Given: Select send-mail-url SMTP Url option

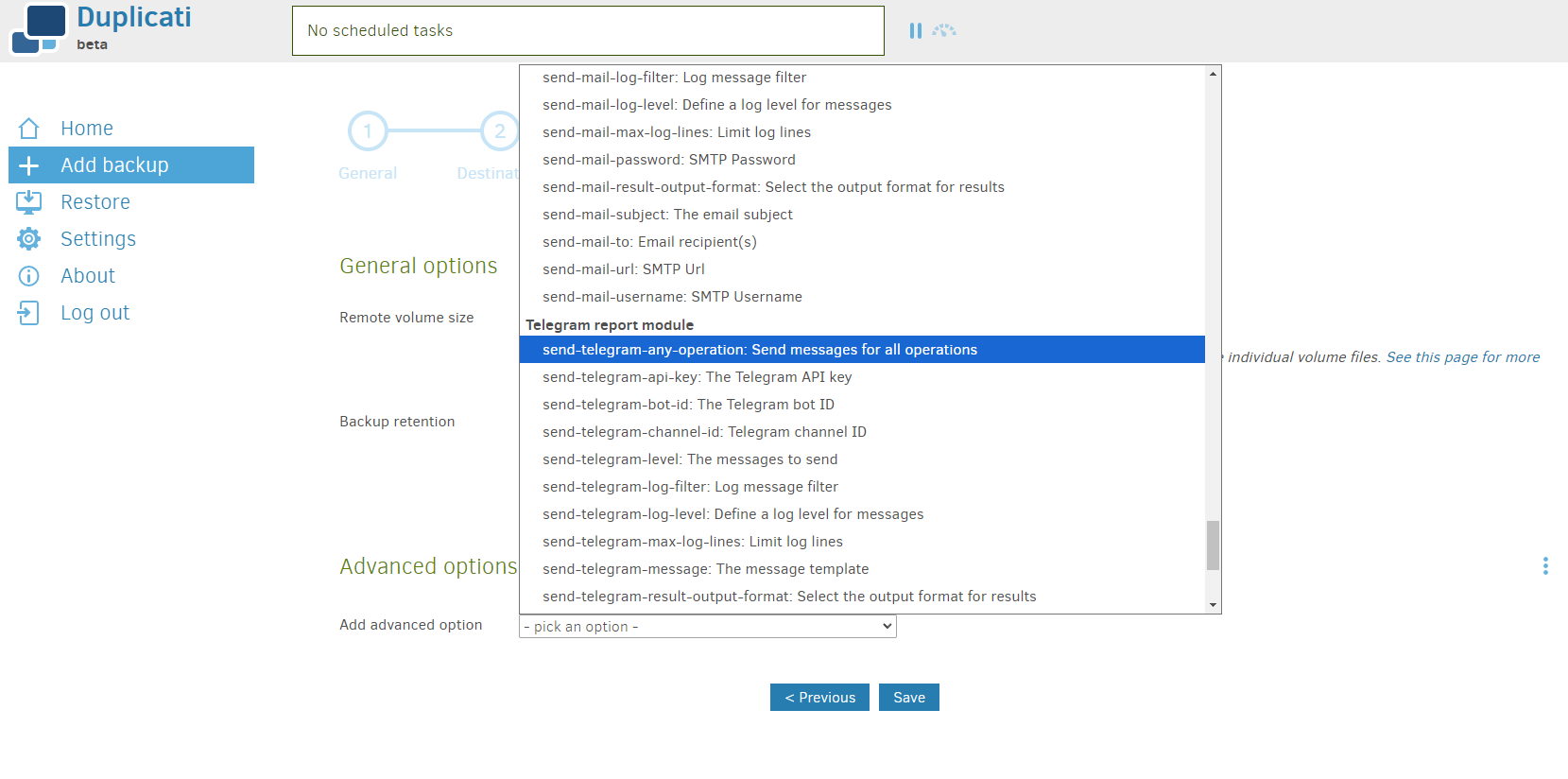Looking at the screenshot, I should coord(862,269).
